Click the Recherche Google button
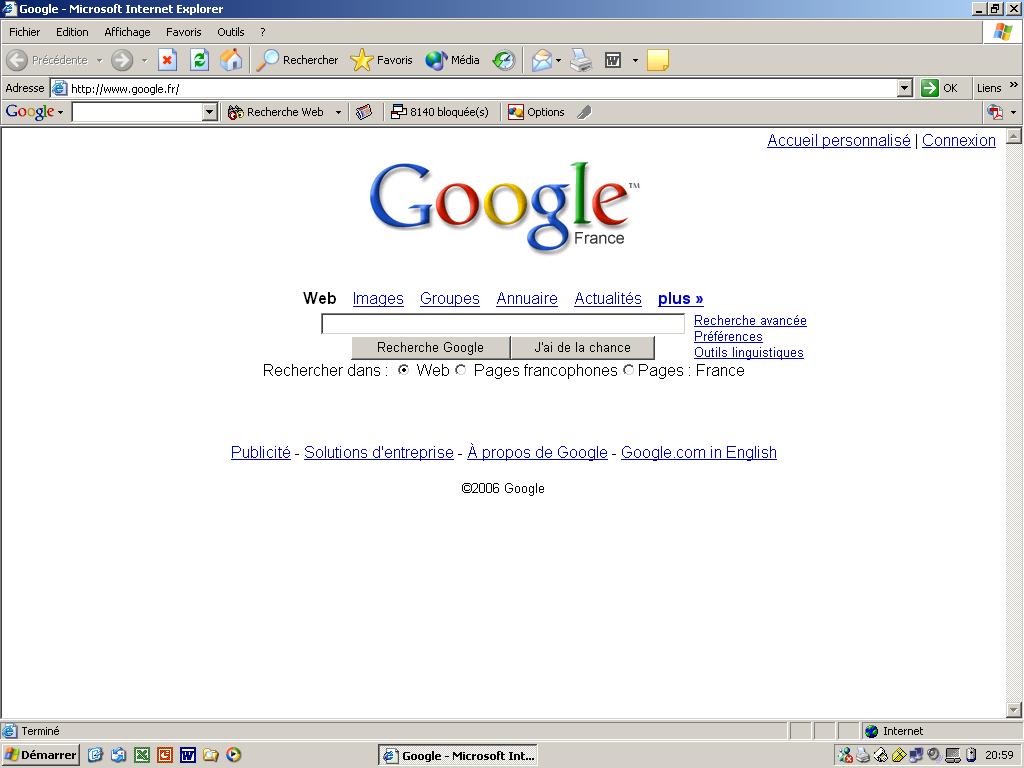This screenshot has height=768, width=1024. point(430,347)
